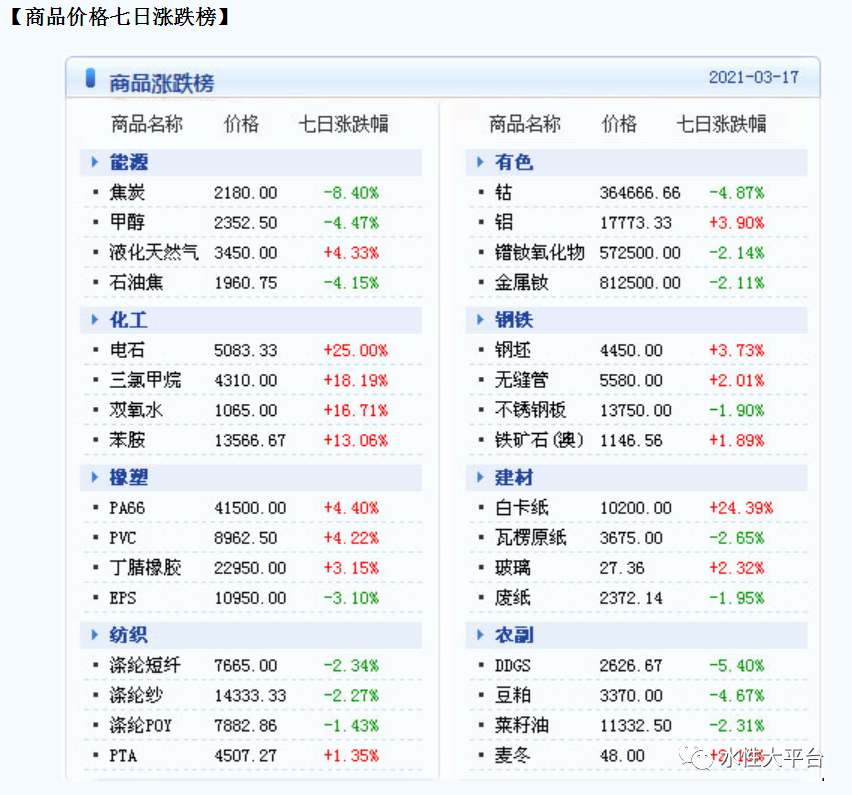852x795 pixels.
Task: Select the 涤纶纱 commodity name
Action: [136, 695]
